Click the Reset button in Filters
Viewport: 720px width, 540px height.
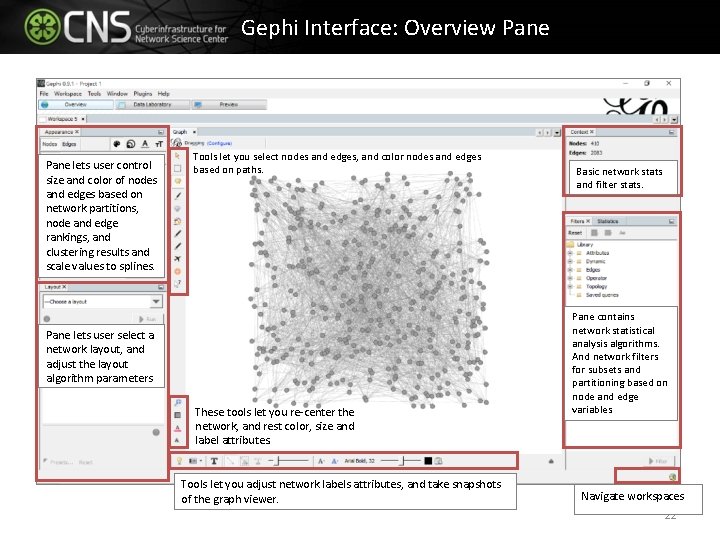(x=575, y=233)
